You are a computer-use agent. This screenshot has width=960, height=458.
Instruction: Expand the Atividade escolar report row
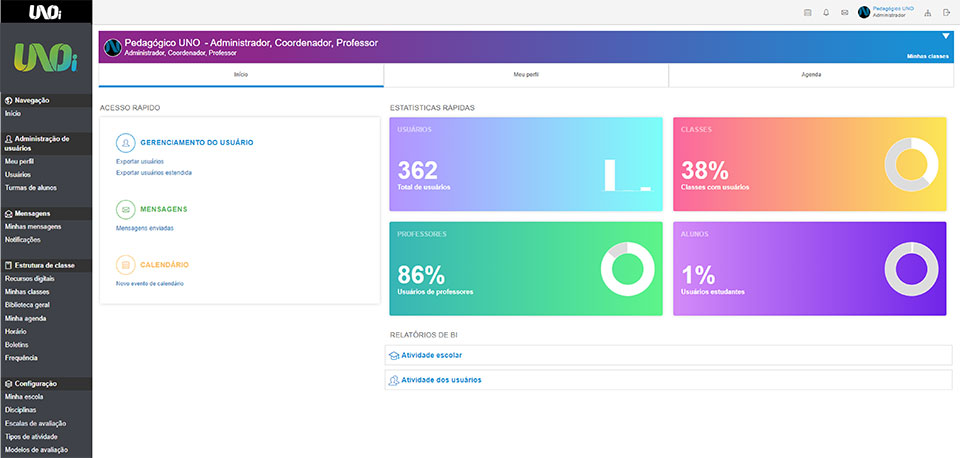tap(669, 355)
